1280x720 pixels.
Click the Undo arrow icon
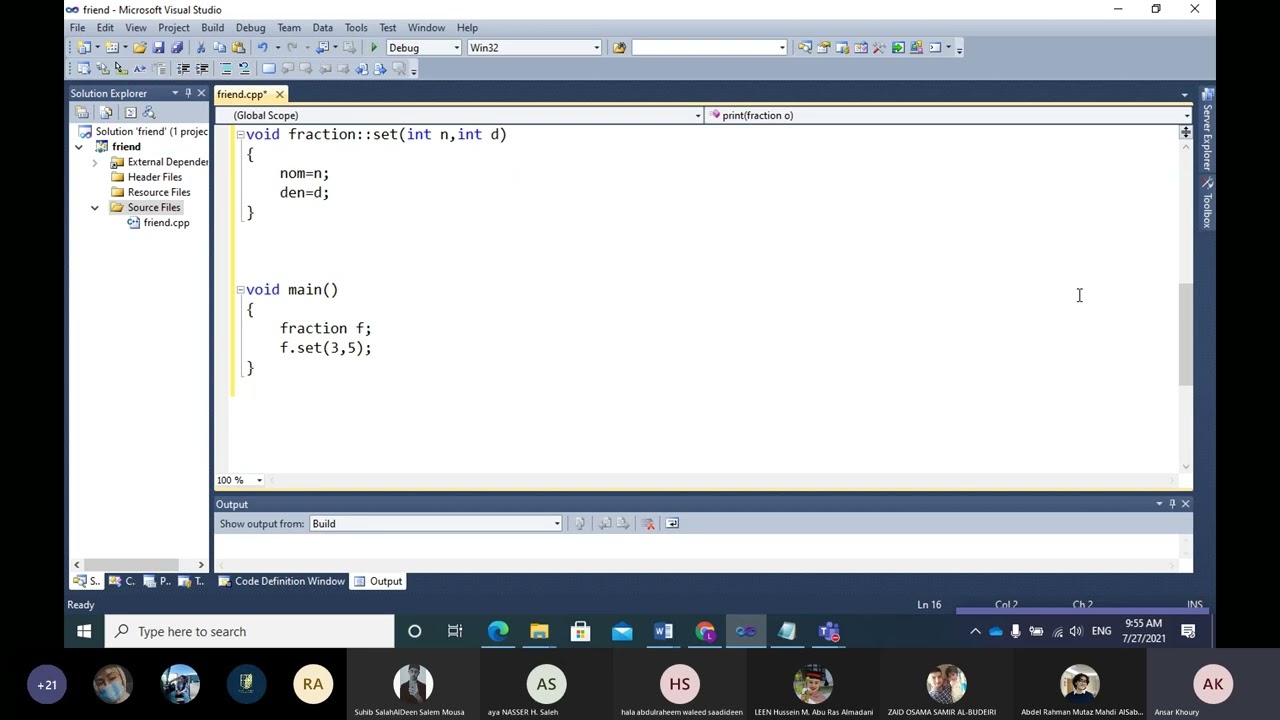pos(262,47)
